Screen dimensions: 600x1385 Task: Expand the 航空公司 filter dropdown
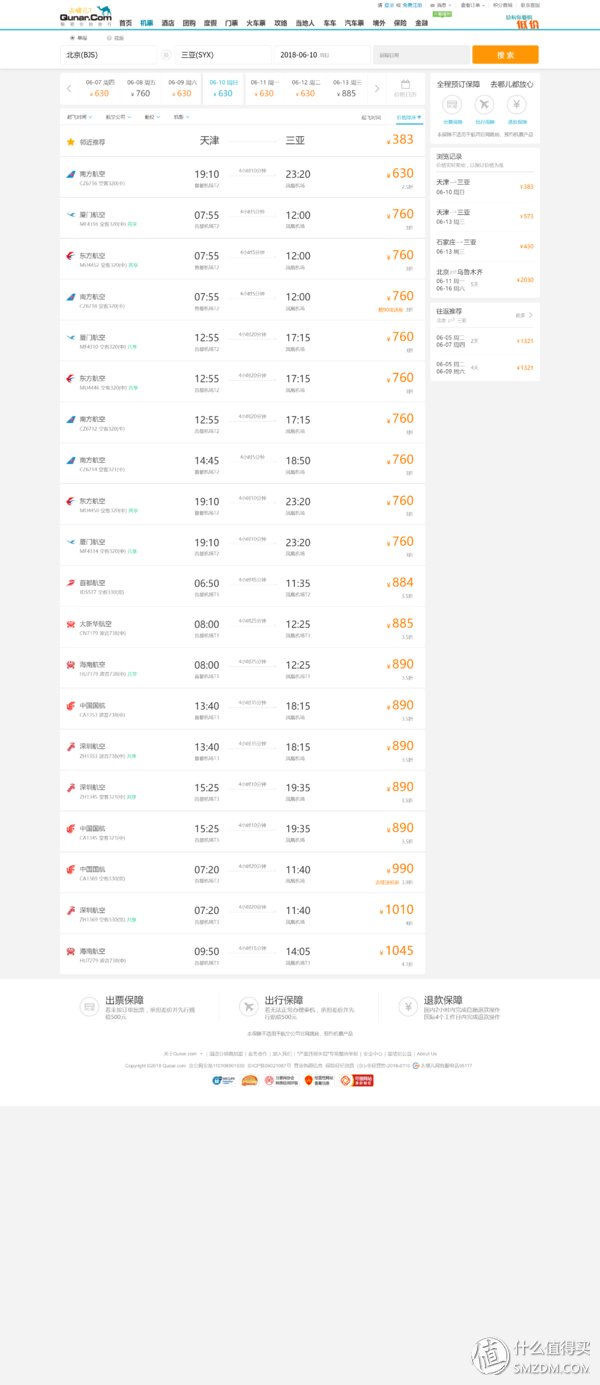coord(118,117)
